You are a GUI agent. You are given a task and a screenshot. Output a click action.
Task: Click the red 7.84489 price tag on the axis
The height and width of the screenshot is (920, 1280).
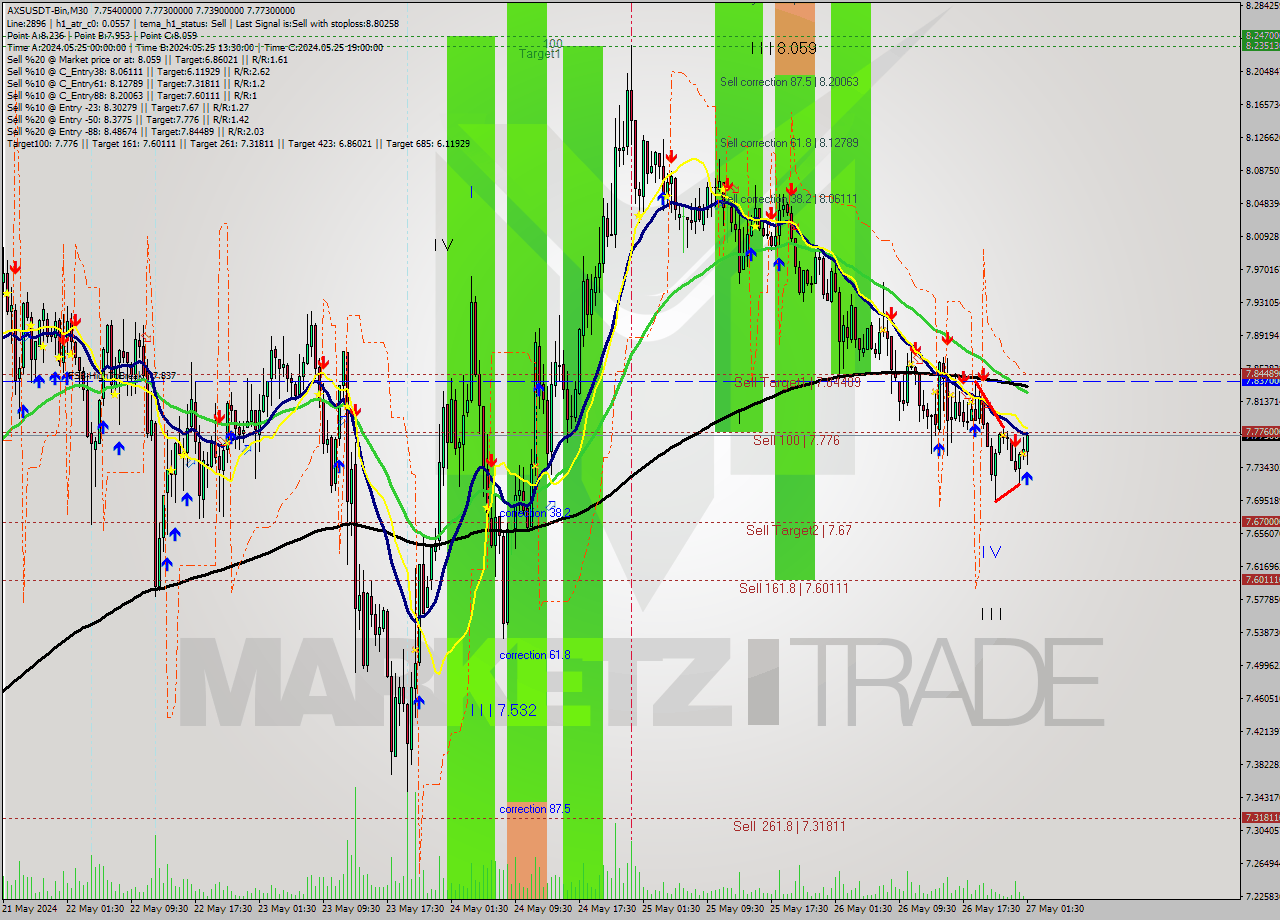(1260, 373)
